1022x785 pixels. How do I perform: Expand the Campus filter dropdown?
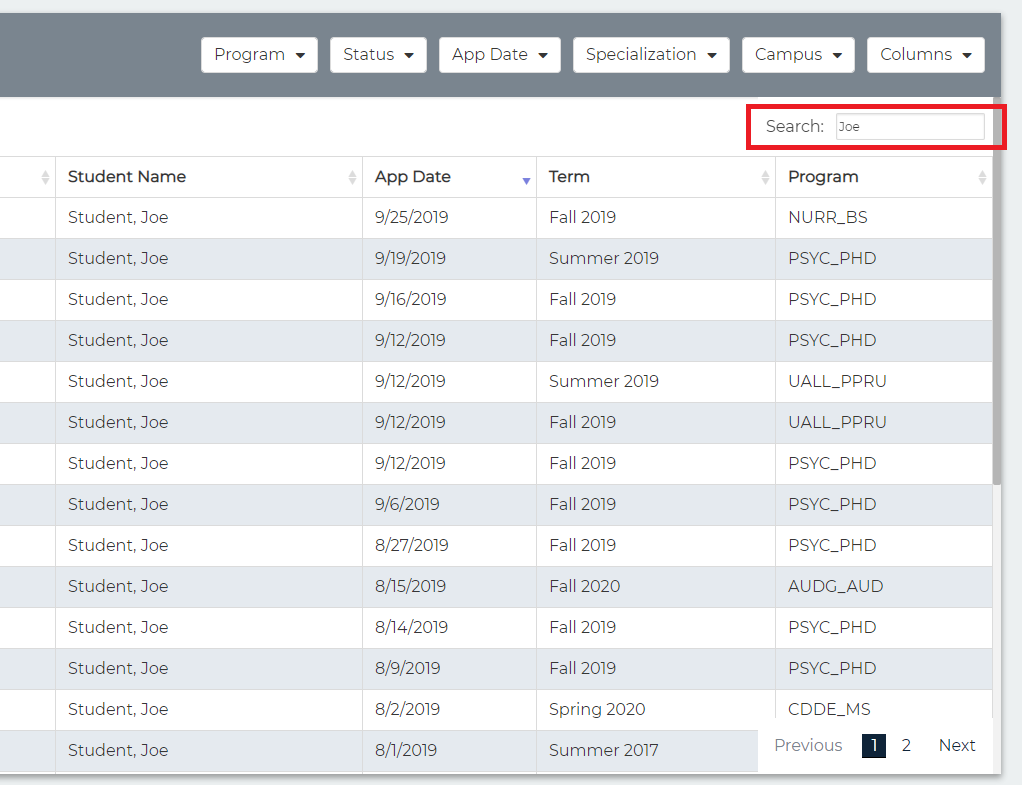point(797,55)
